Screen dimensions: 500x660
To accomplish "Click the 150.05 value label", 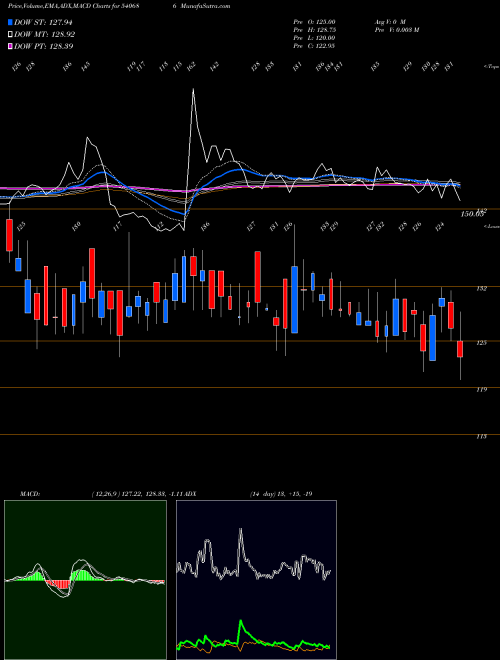I will click(472, 214).
